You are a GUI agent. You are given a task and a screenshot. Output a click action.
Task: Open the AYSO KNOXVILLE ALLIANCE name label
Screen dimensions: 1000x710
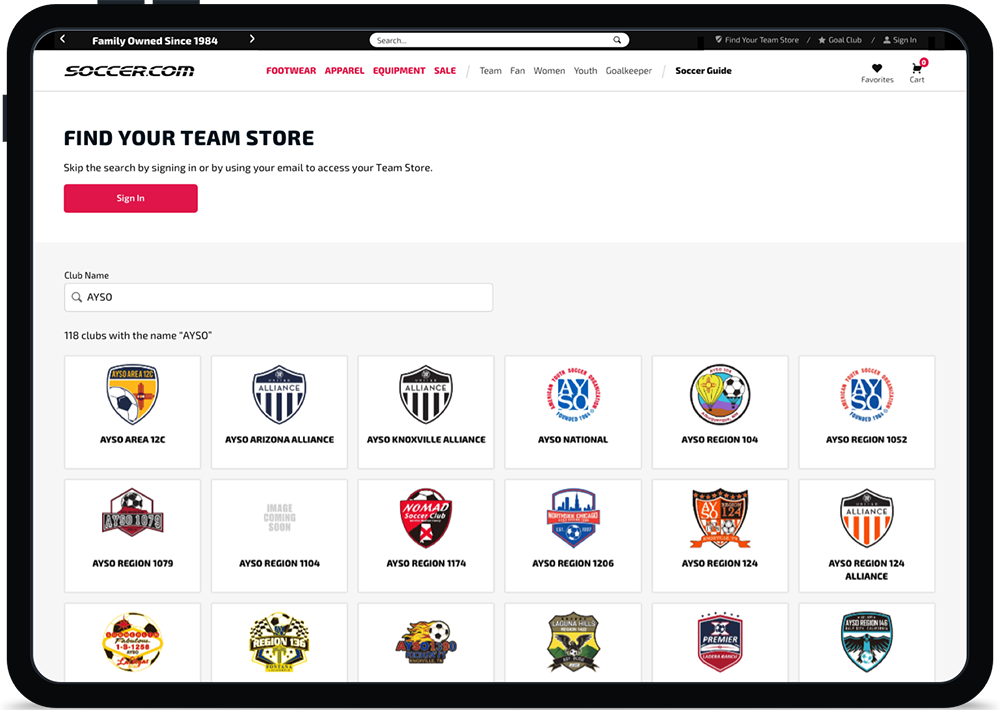pyautogui.click(x=426, y=440)
